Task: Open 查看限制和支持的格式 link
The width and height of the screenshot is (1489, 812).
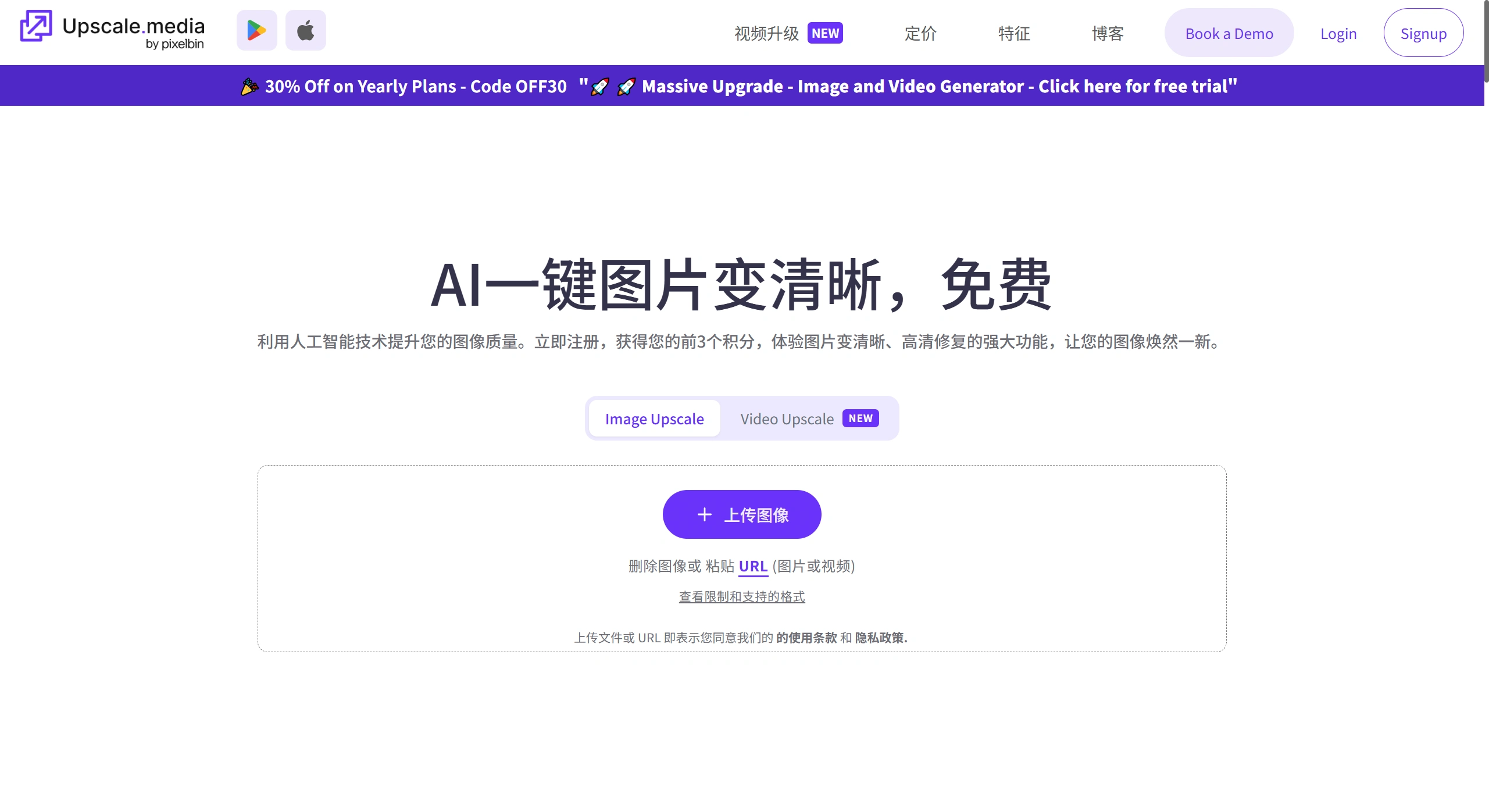Action: [x=742, y=597]
